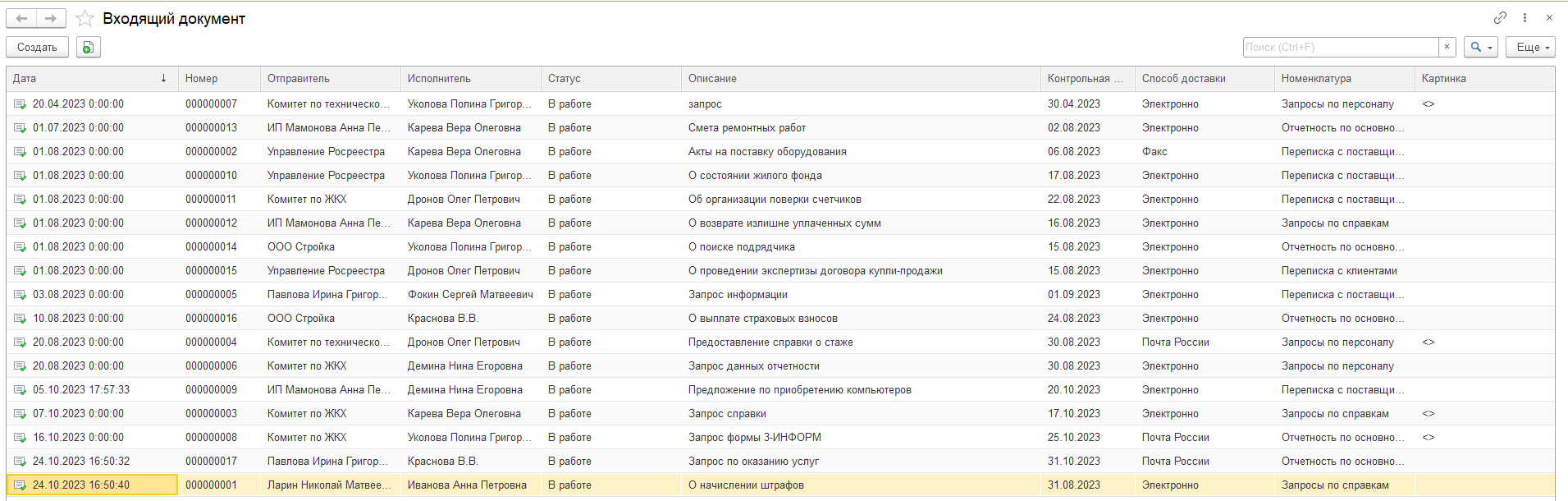The width and height of the screenshot is (1568, 501).
Task: Click the back navigation arrow
Action: (21, 18)
